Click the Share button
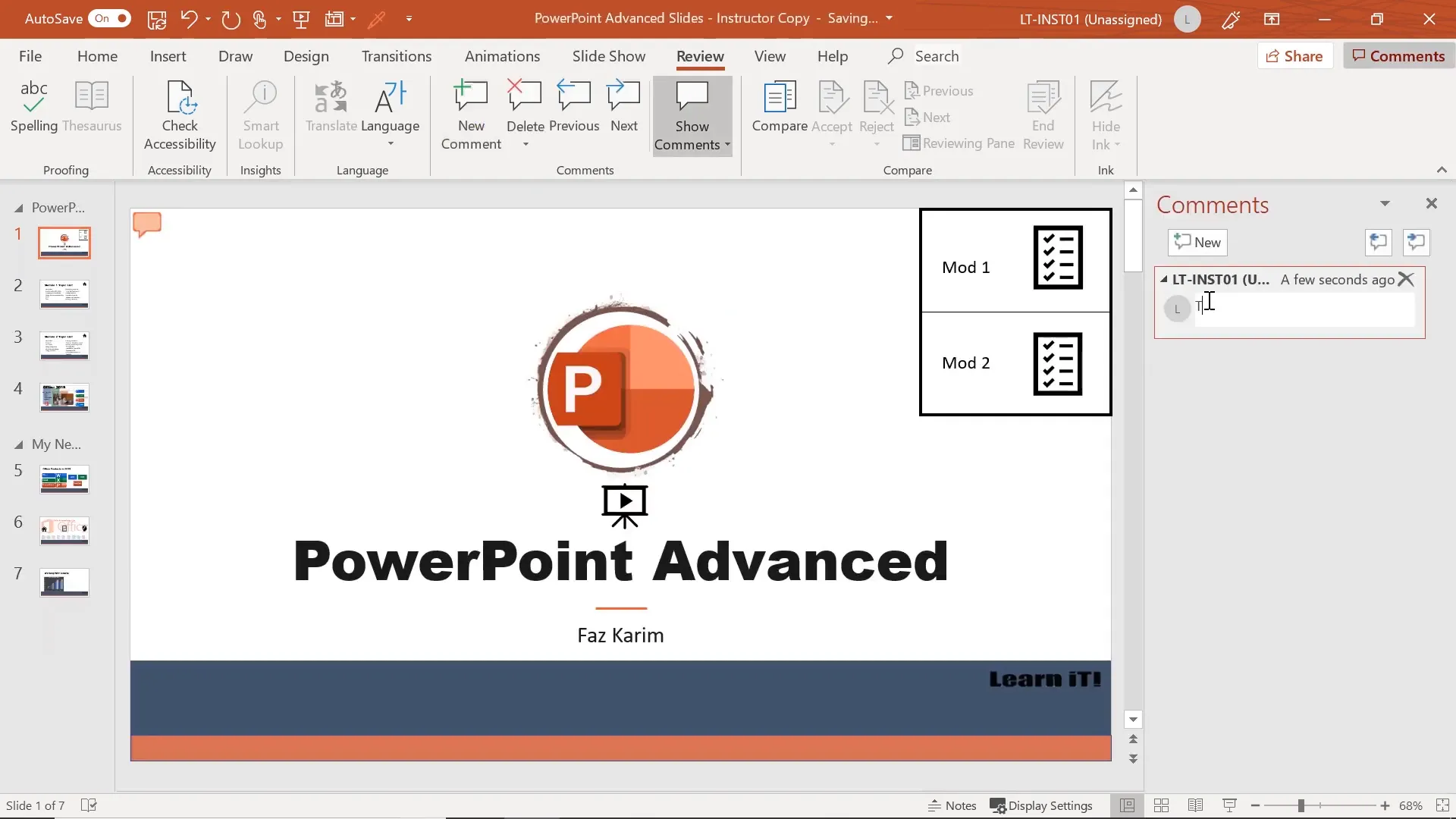The height and width of the screenshot is (819, 1456). tap(1295, 55)
